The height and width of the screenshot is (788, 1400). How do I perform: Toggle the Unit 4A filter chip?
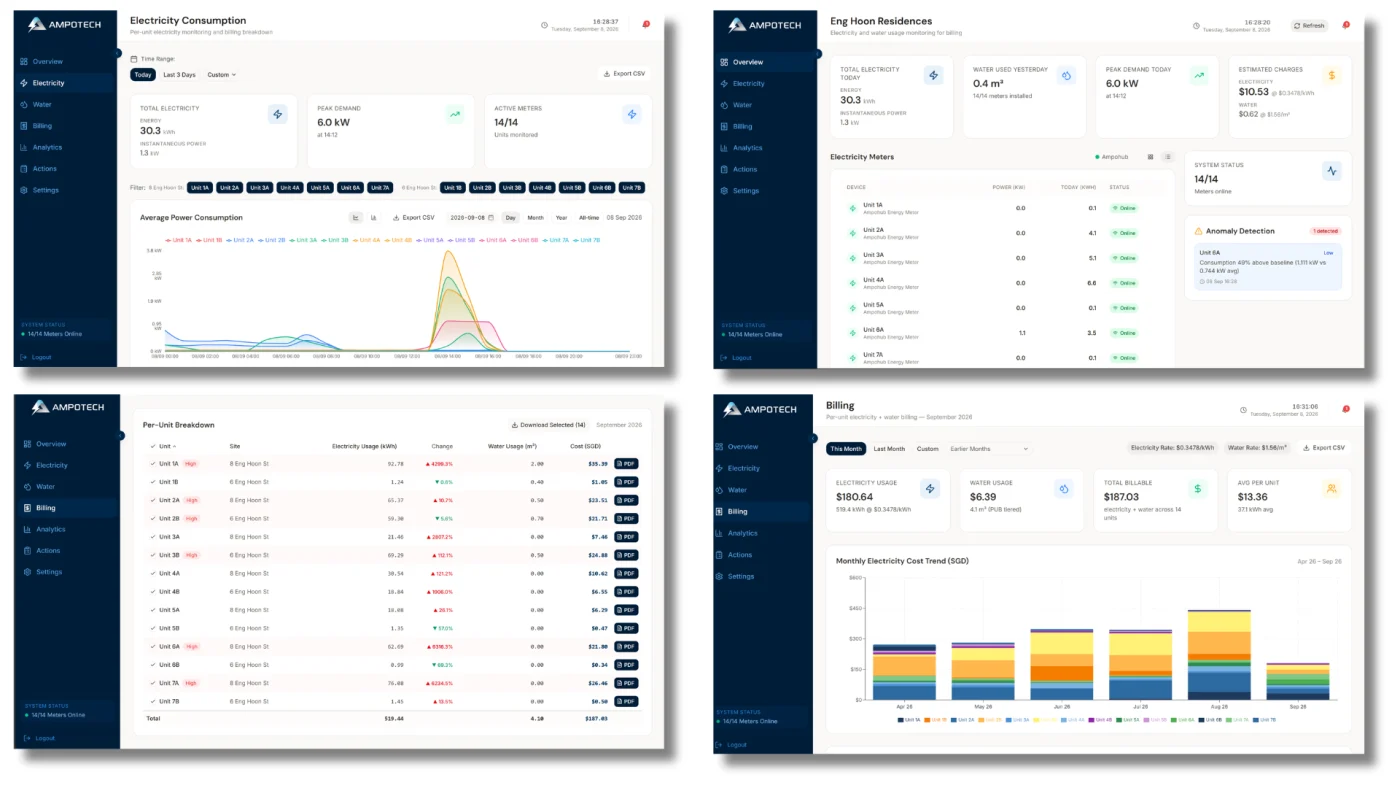[290, 187]
